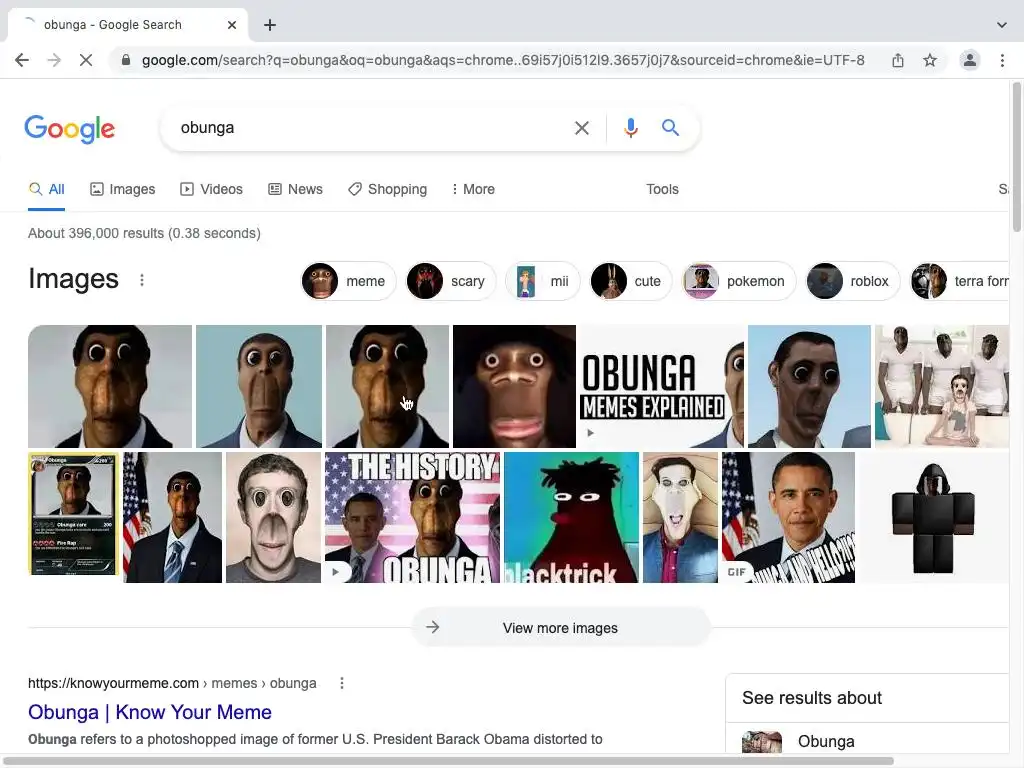Expand the tab search chevron
Image resolution: width=1024 pixels, height=768 pixels.
tap(1002, 25)
